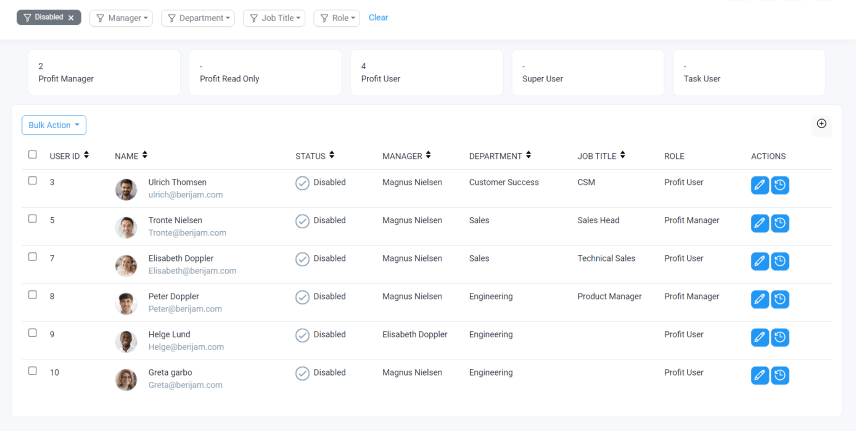
Task: Select the checkbox for user ID 9
Action: [x=33, y=333]
